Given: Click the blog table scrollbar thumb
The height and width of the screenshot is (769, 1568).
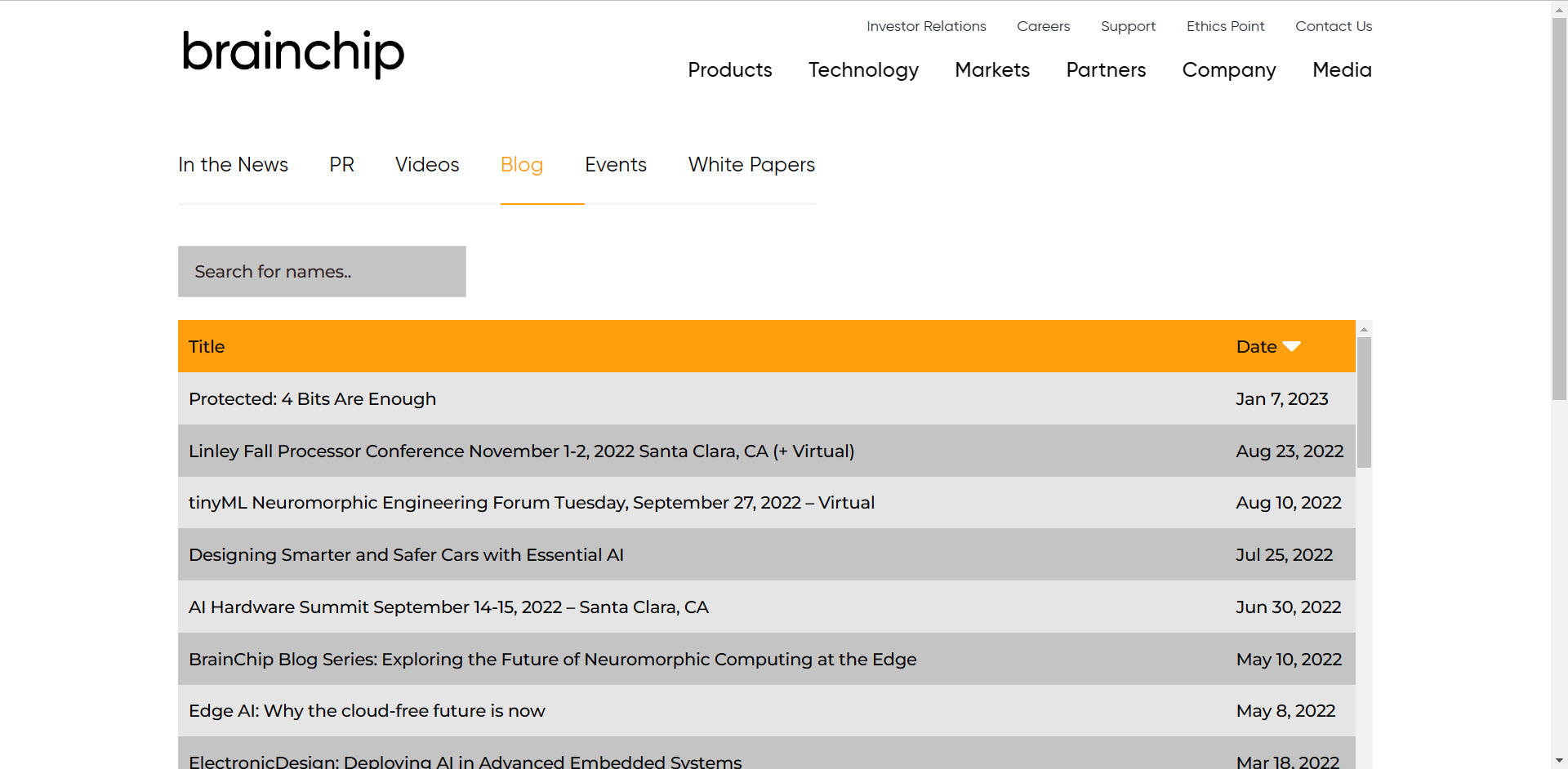Looking at the screenshot, I should (x=1364, y=402).
